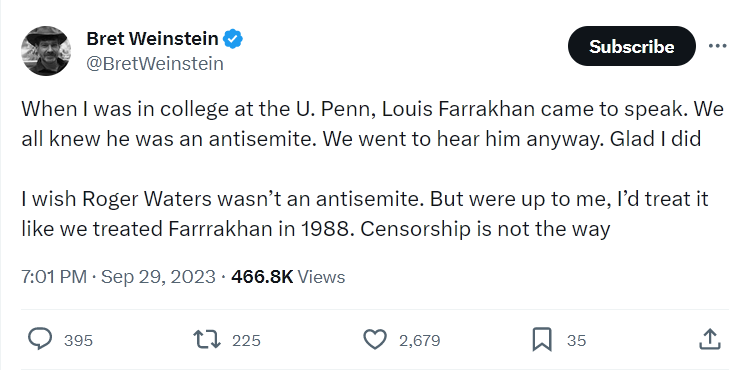Open the 7:01 PM Sep 29, 2023 timestamp
This screenshot has height=370, width=748.
point(118,277)
